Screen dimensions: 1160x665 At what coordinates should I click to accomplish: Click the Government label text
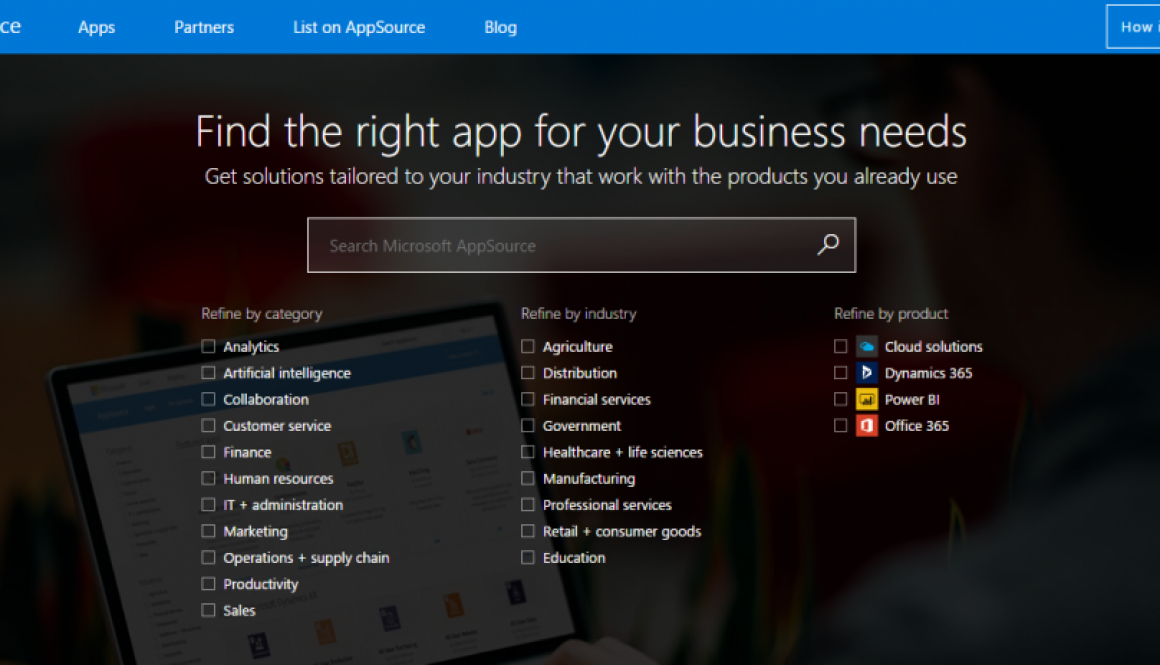pos(582,426)
